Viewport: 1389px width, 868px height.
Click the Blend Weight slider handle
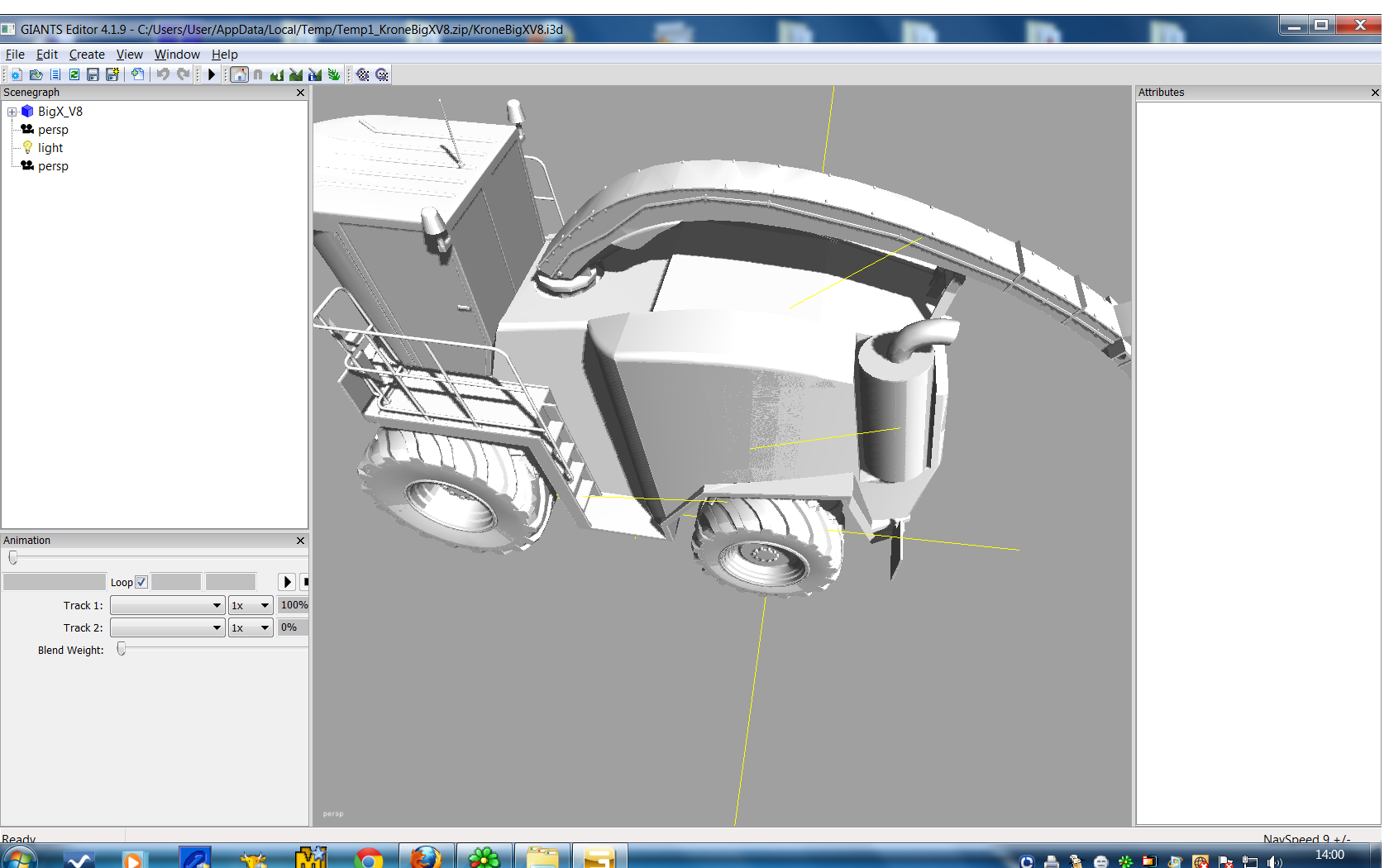(x=122, y=650)
